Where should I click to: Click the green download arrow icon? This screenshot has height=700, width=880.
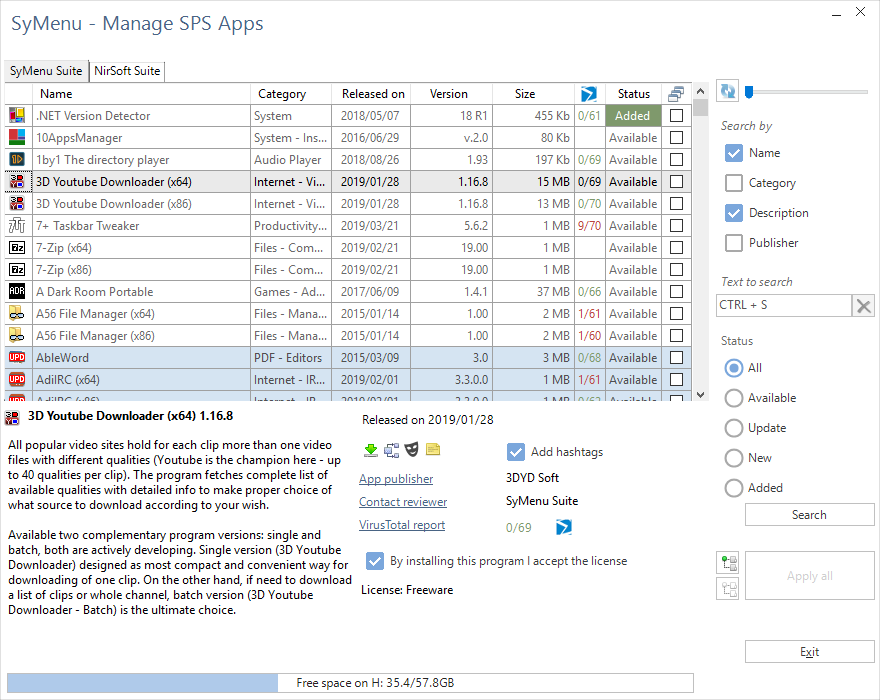(370, 450)
